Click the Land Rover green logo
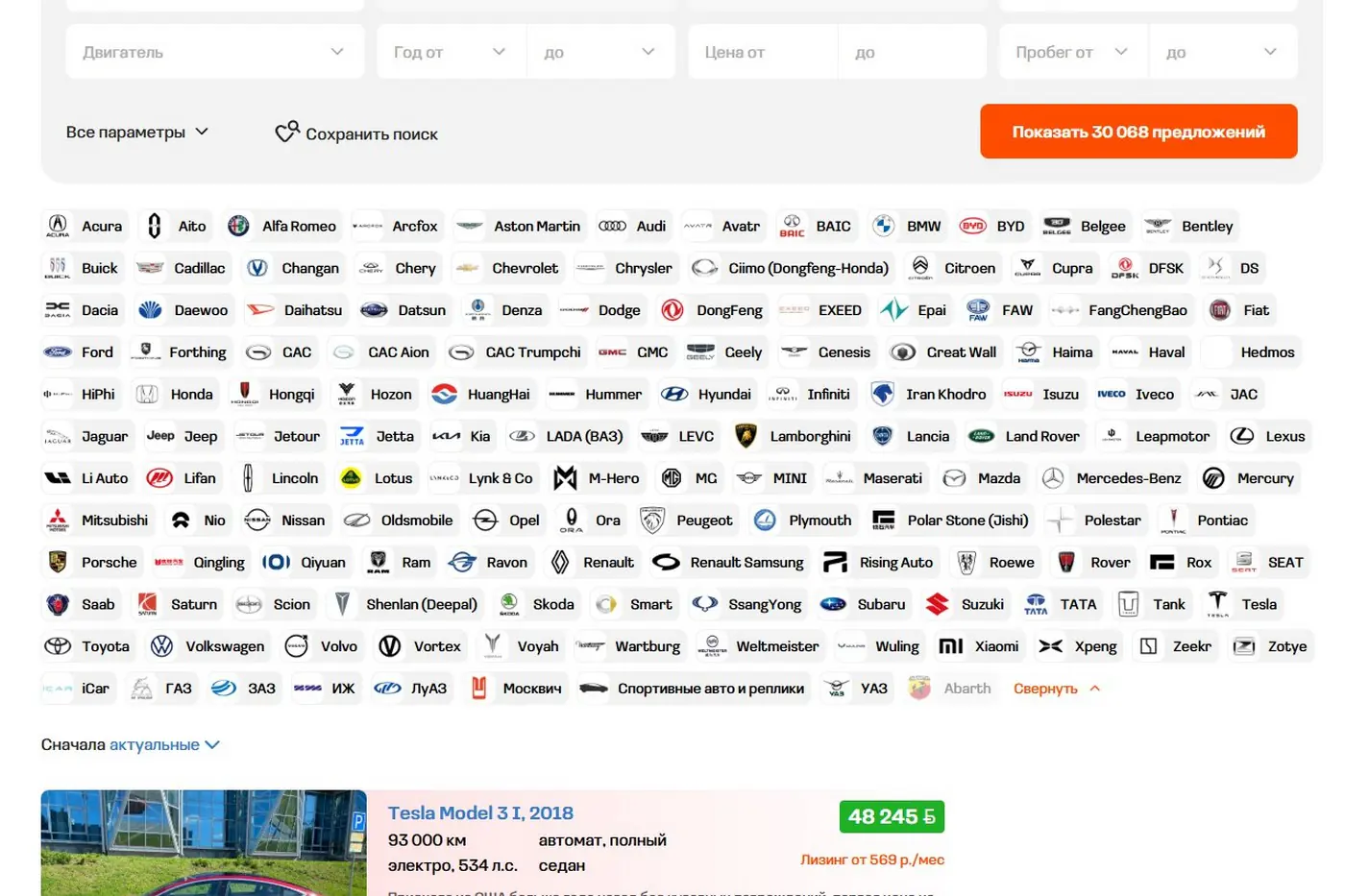Image resolution: width=1345 pixels, height=896 pixels. [981, 436]
